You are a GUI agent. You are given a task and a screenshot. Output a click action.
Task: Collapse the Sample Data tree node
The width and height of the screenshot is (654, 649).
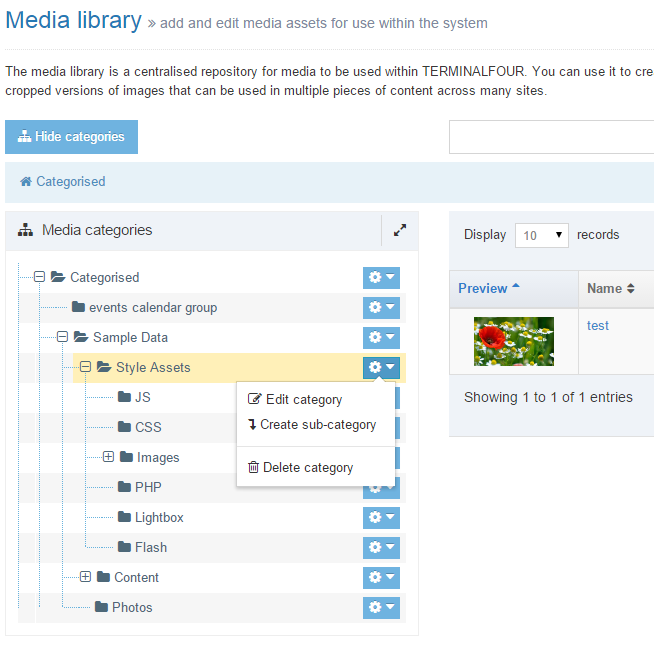tap(62, 337)
